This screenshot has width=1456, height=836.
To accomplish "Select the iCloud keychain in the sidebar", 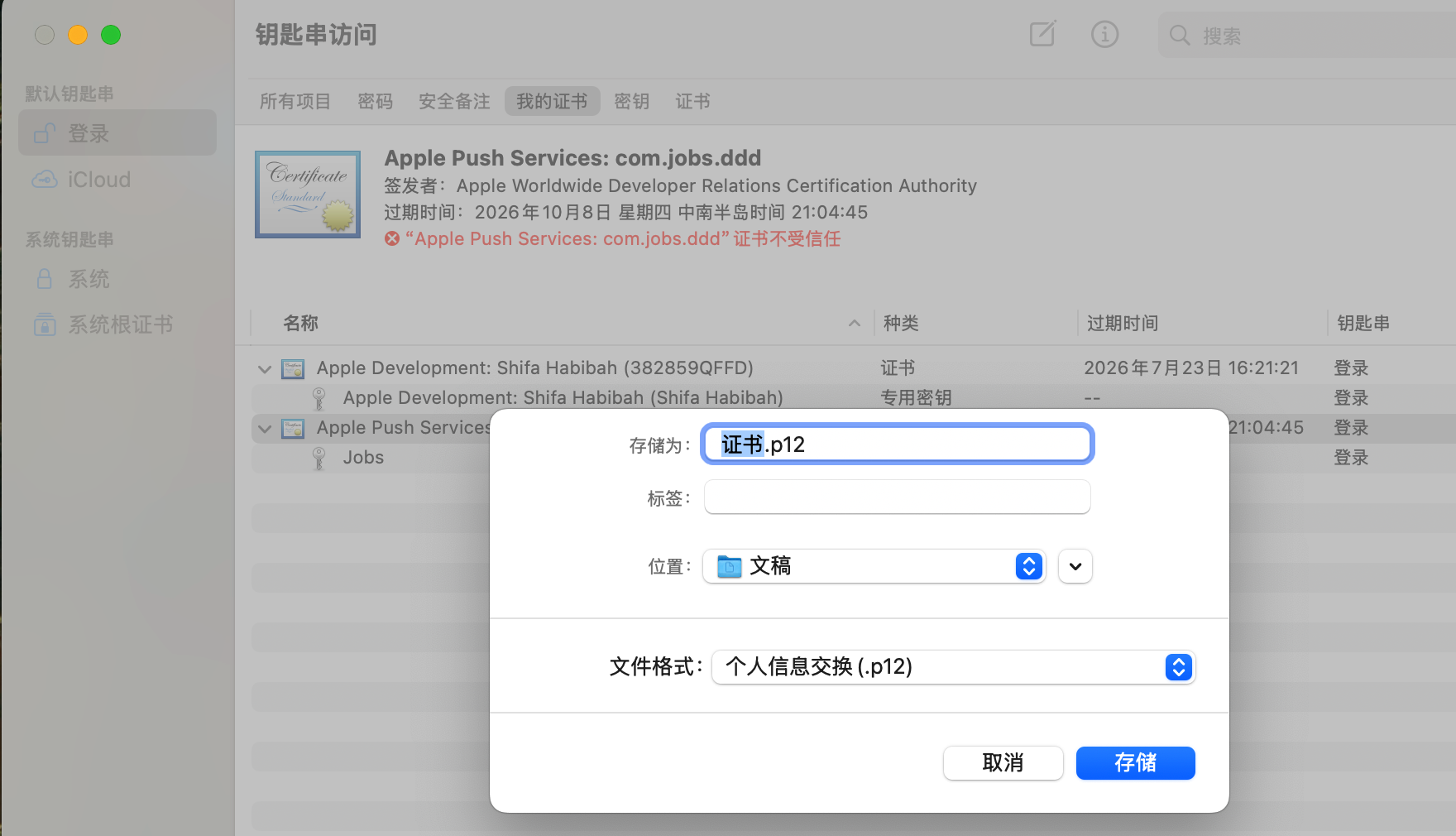I will 117,179.
